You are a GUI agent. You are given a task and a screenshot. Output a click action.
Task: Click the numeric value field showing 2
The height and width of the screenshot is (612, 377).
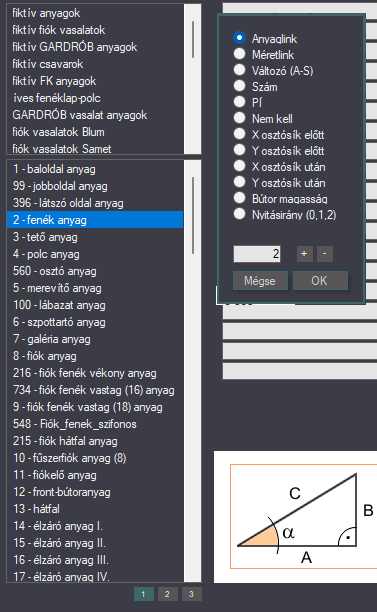[257, 254]
